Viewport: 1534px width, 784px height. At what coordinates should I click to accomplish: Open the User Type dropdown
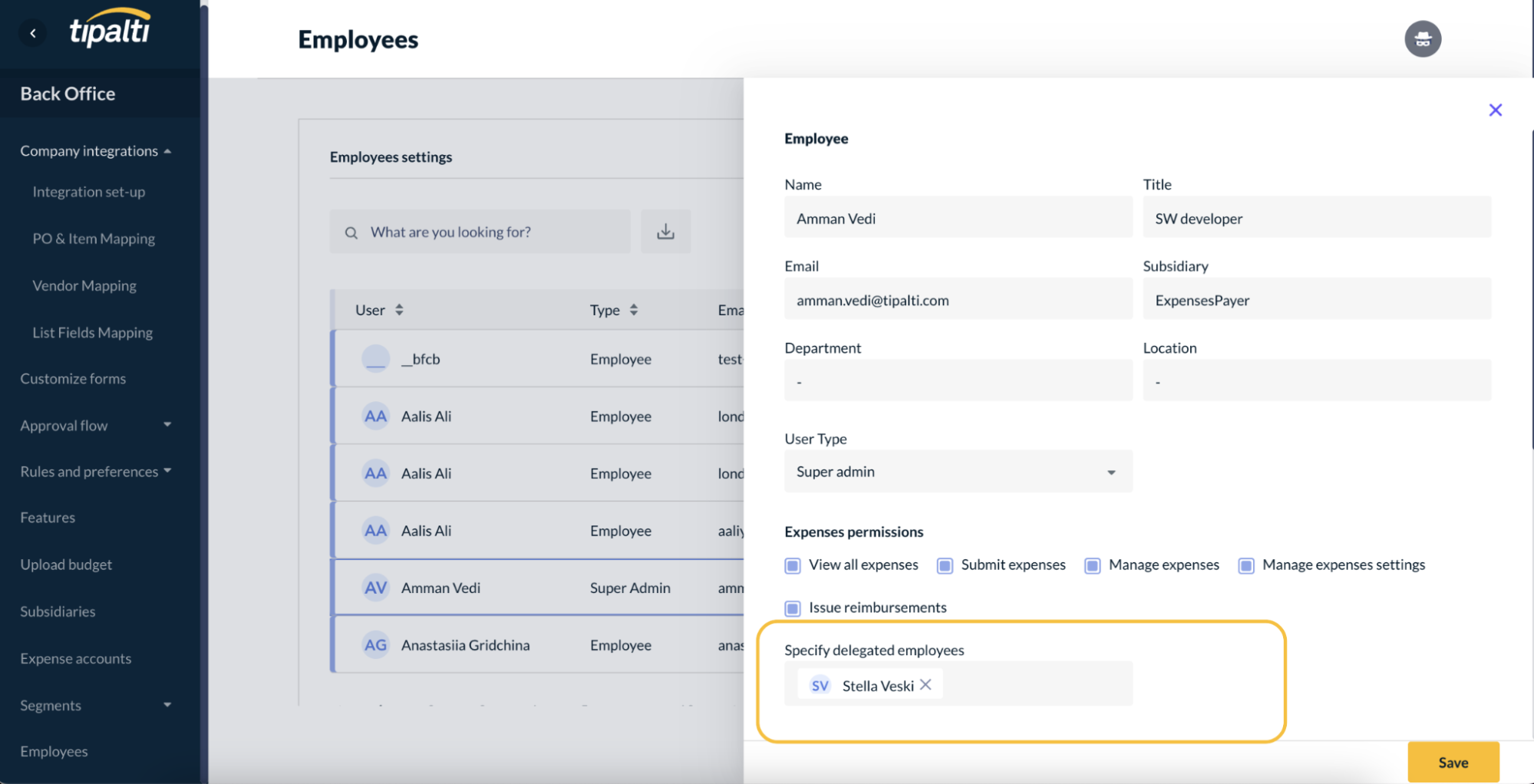point(958,472)
